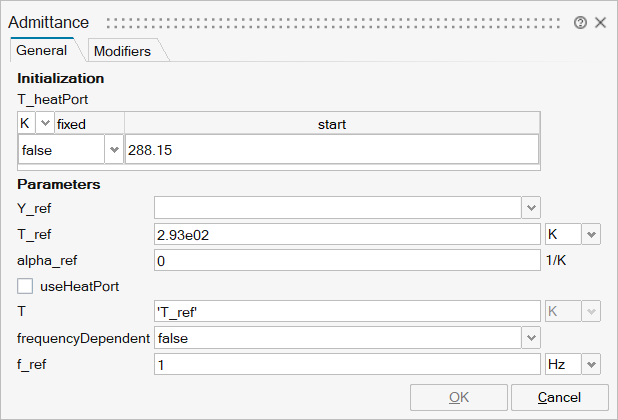
Task: Click the f_ref value input field
Action: [x=346, y=364]
